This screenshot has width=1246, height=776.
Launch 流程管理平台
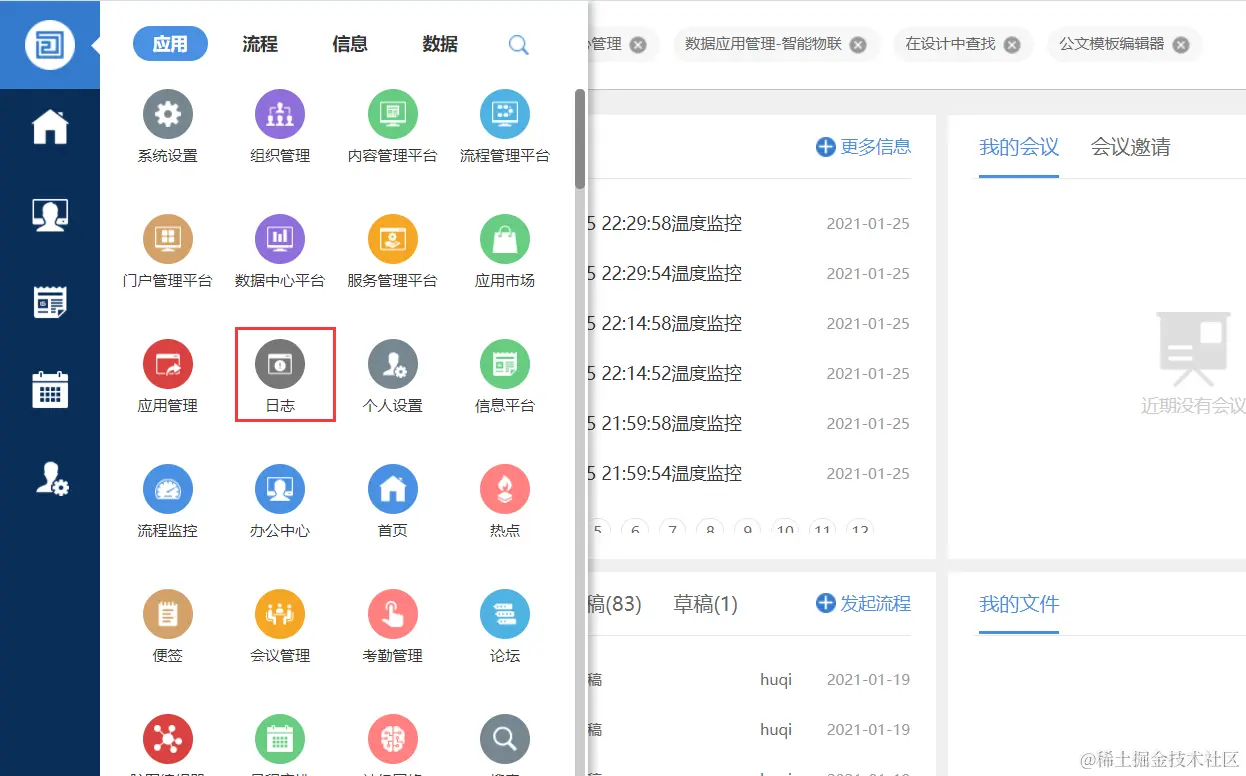tap(505, 126)
